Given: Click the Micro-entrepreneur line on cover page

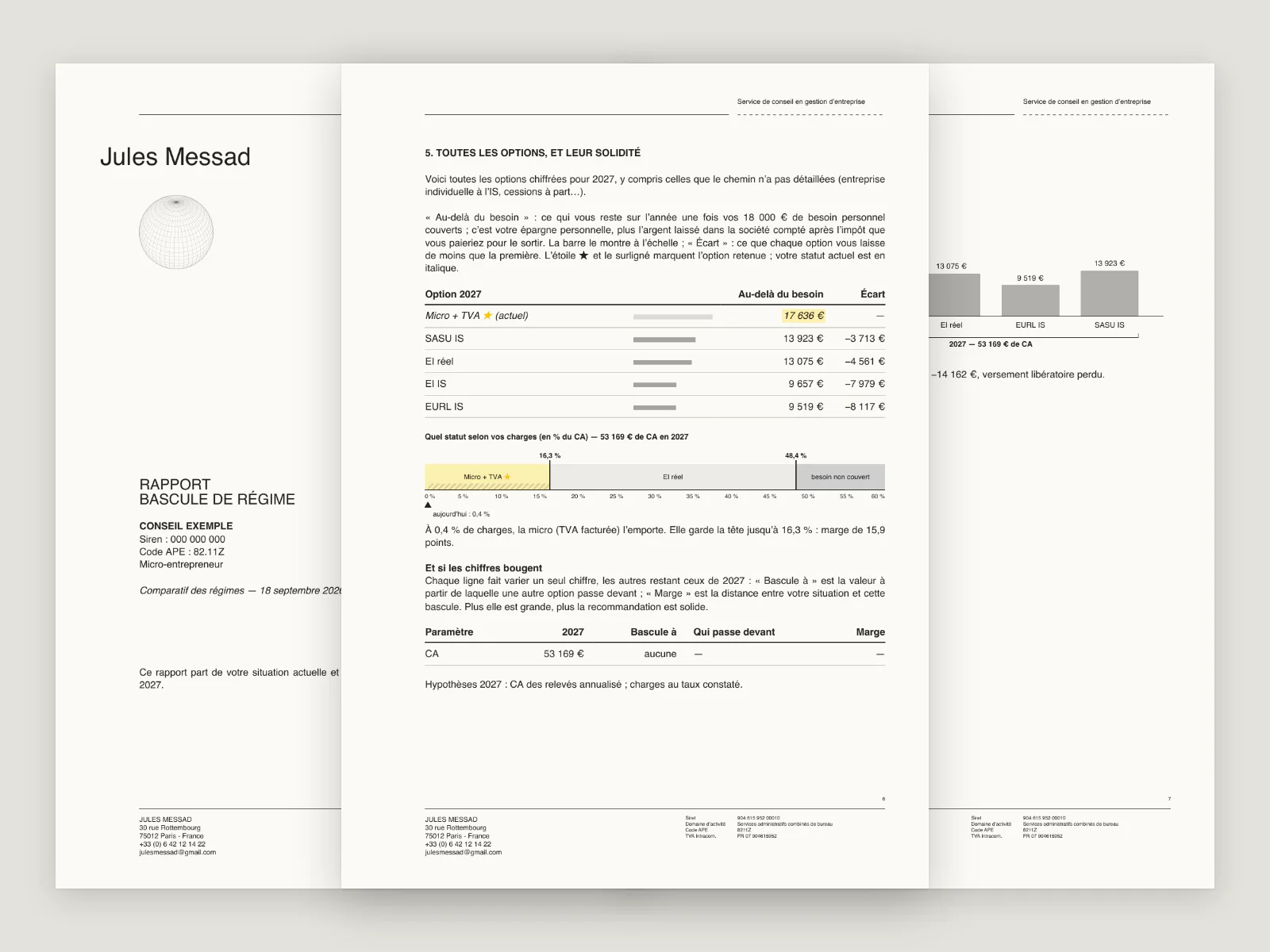Looking at the screenshot, I should pyautogui.click(x=181, y=565).
